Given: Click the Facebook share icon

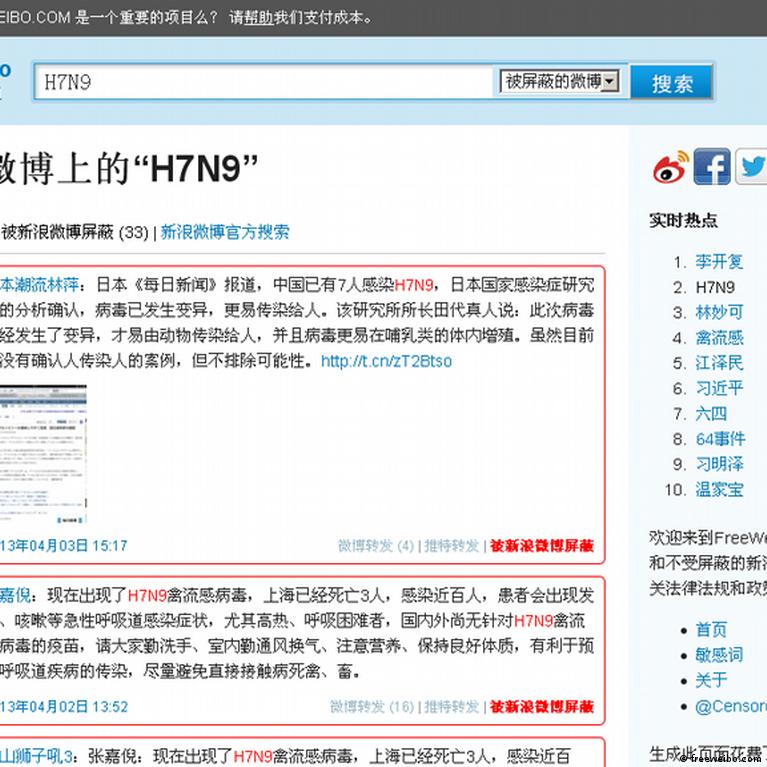Looking at the screenshot, I should coord(712,167).
